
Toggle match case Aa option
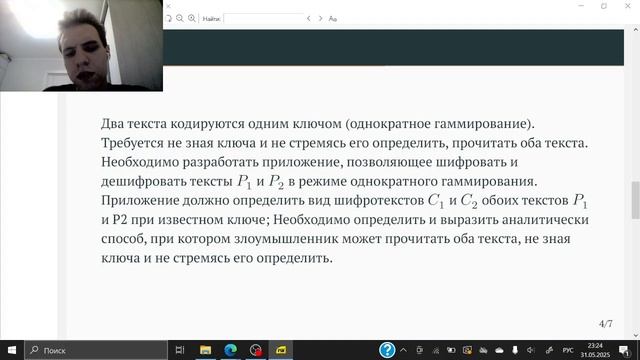pyautogui.click(x=333, y=19)
